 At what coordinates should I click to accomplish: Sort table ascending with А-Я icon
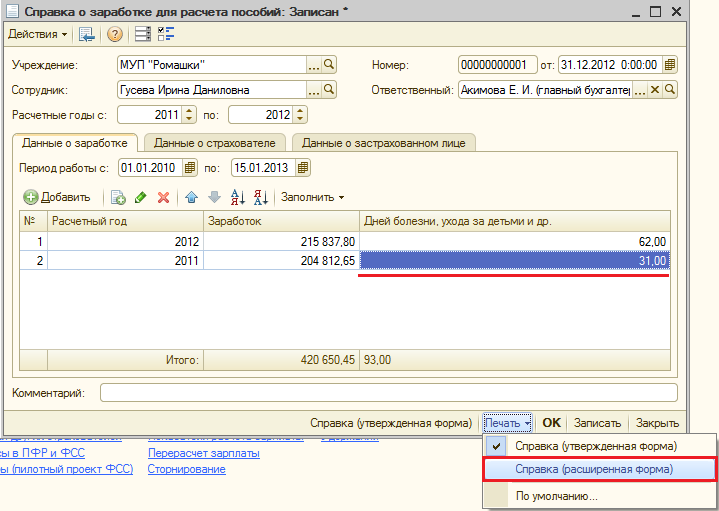238,197
